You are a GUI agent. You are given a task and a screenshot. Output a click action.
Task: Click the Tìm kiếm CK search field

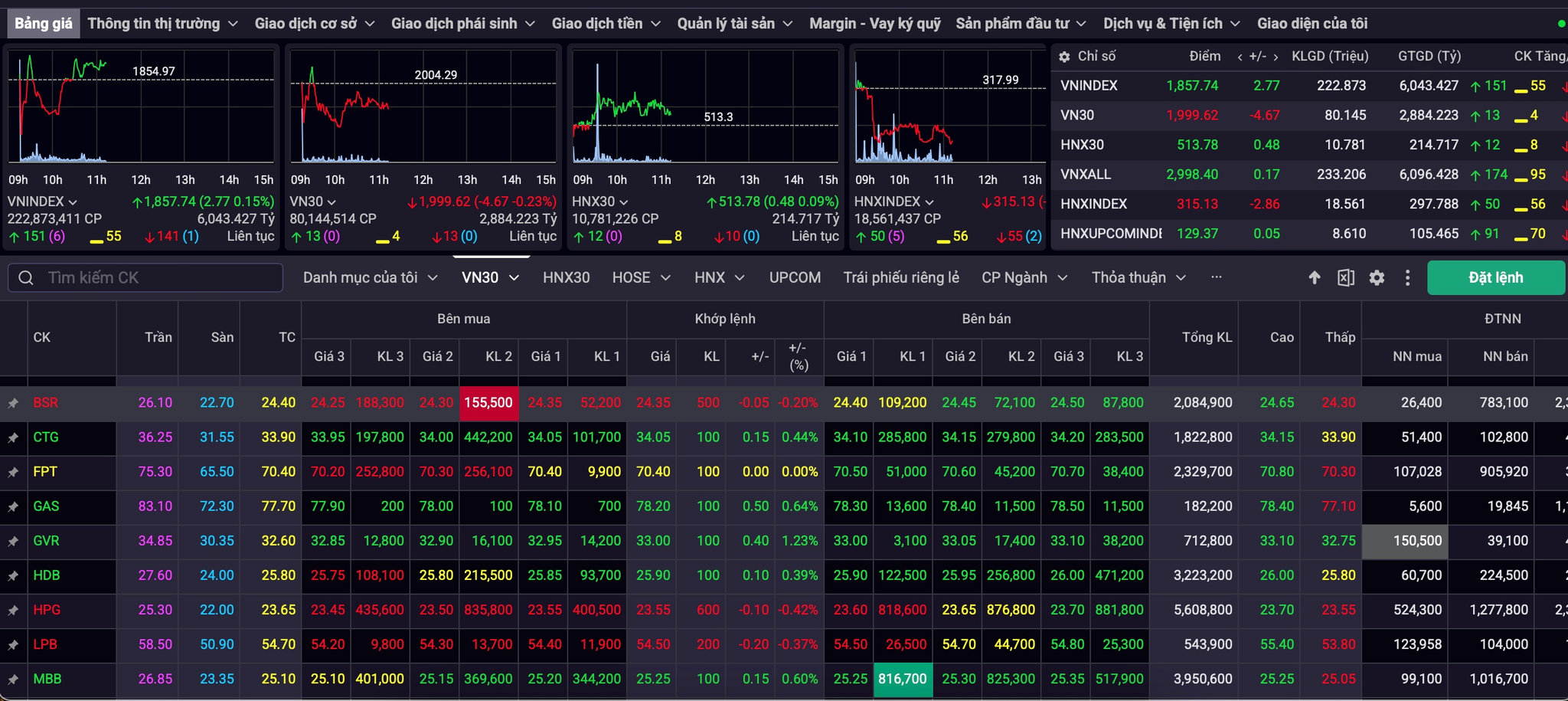click(x=145, y=277)
